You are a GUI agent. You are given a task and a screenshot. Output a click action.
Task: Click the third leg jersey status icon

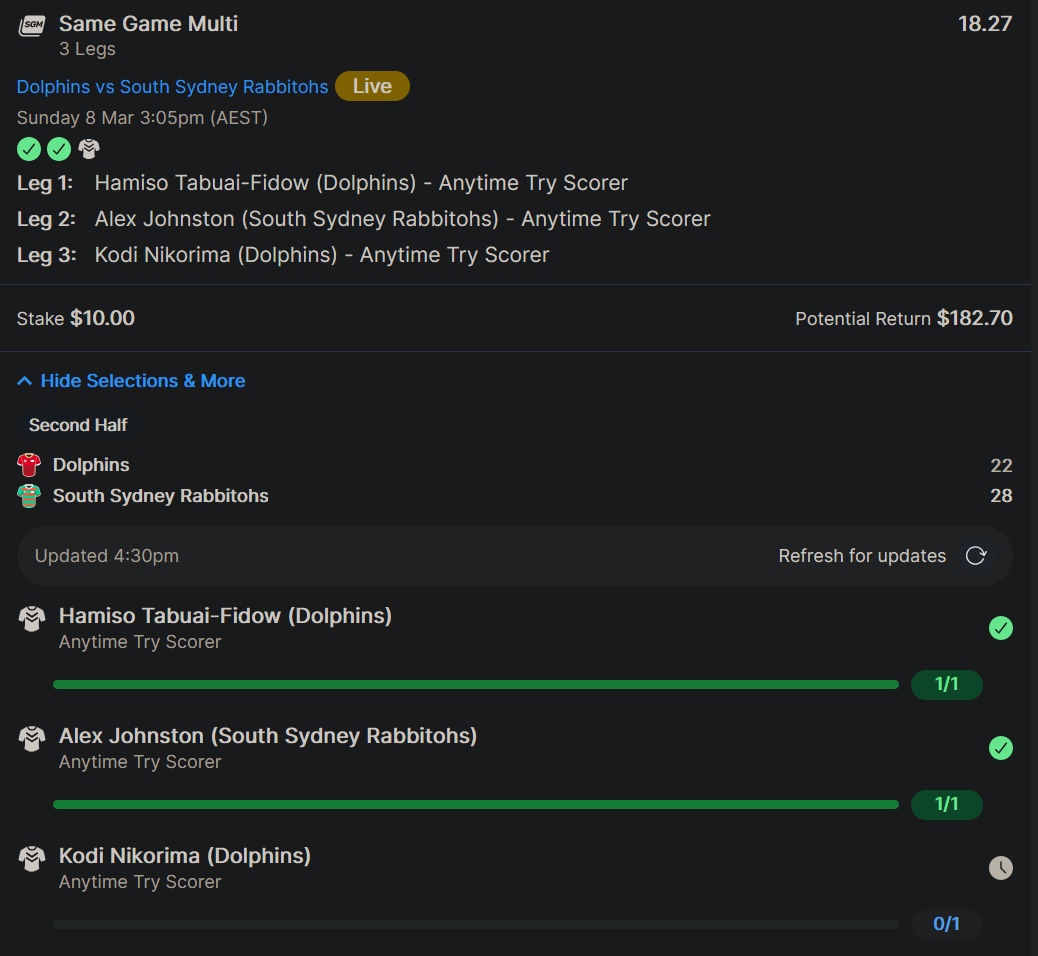[x=89, y=149]
